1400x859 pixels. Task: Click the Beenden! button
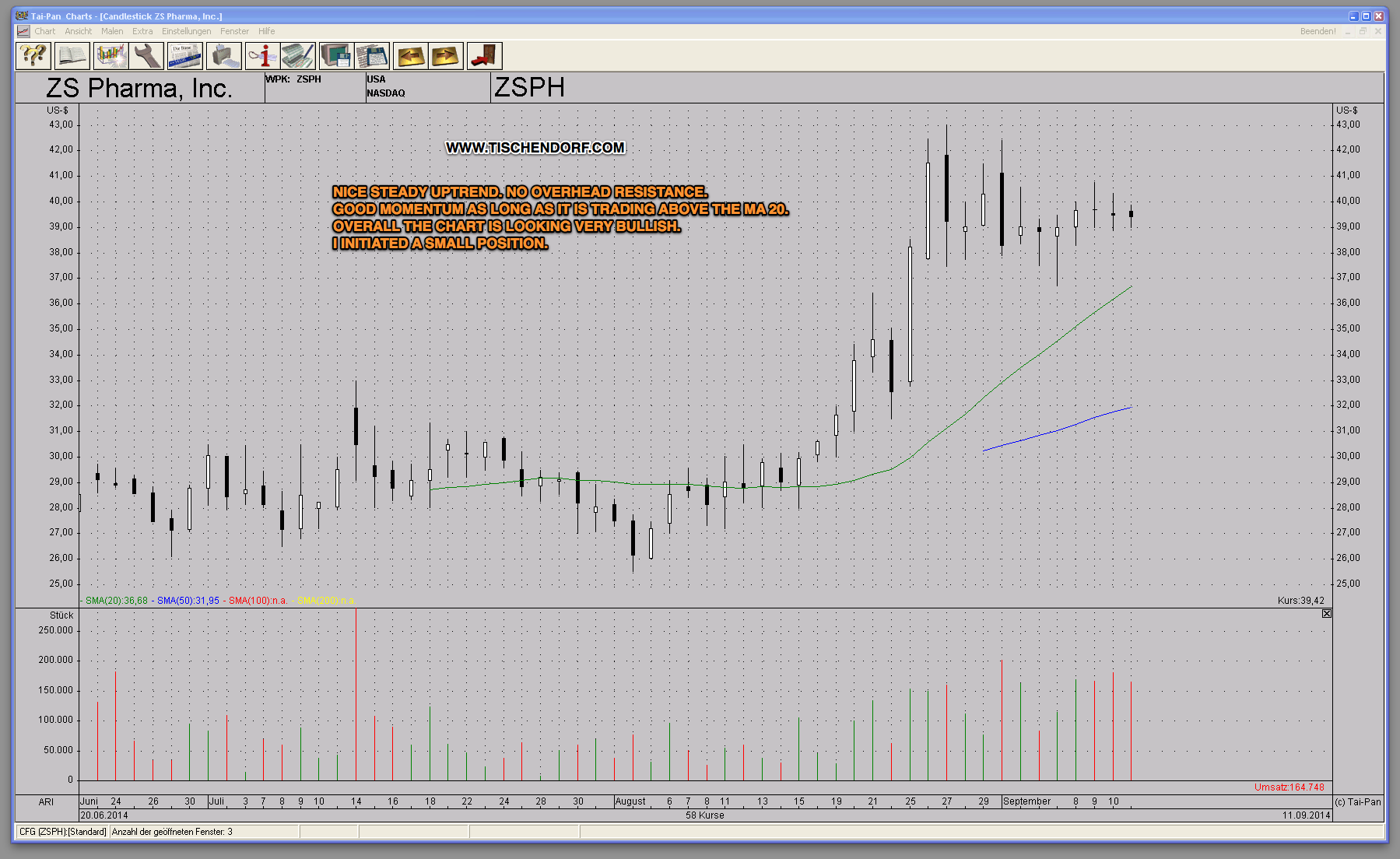(1318, 31)
